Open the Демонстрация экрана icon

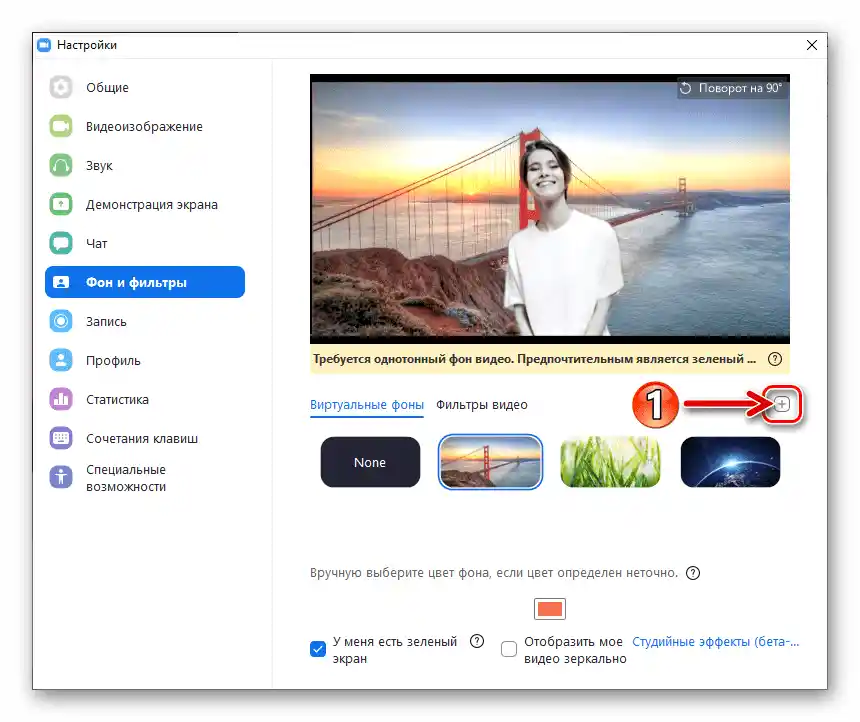coord(61,204)
